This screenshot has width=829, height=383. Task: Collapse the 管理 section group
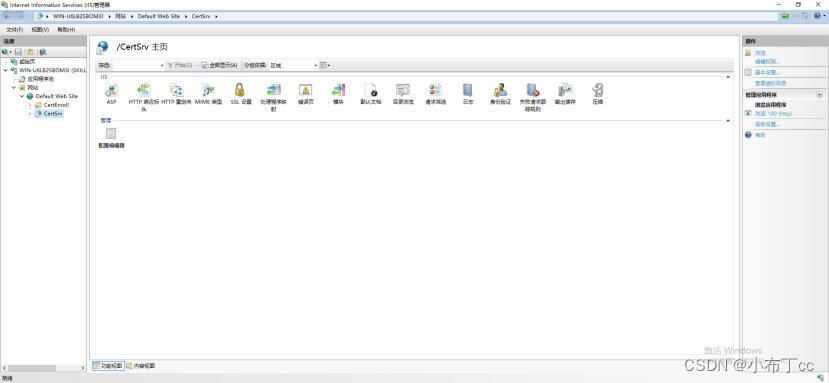point(728,121)
